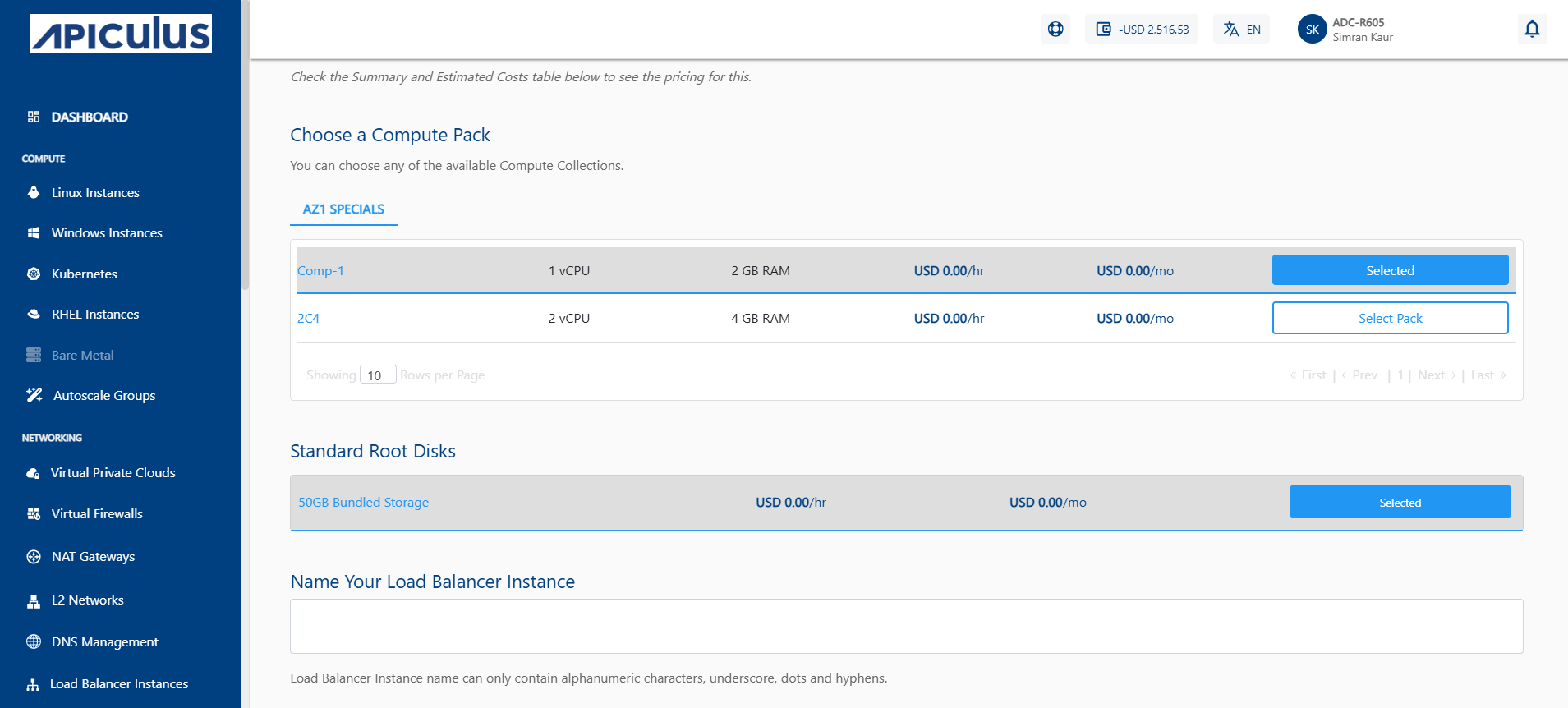Click the Autoscale Groups wand icon
This screenshot has height=708, width=1568.
tap(34, 395)
